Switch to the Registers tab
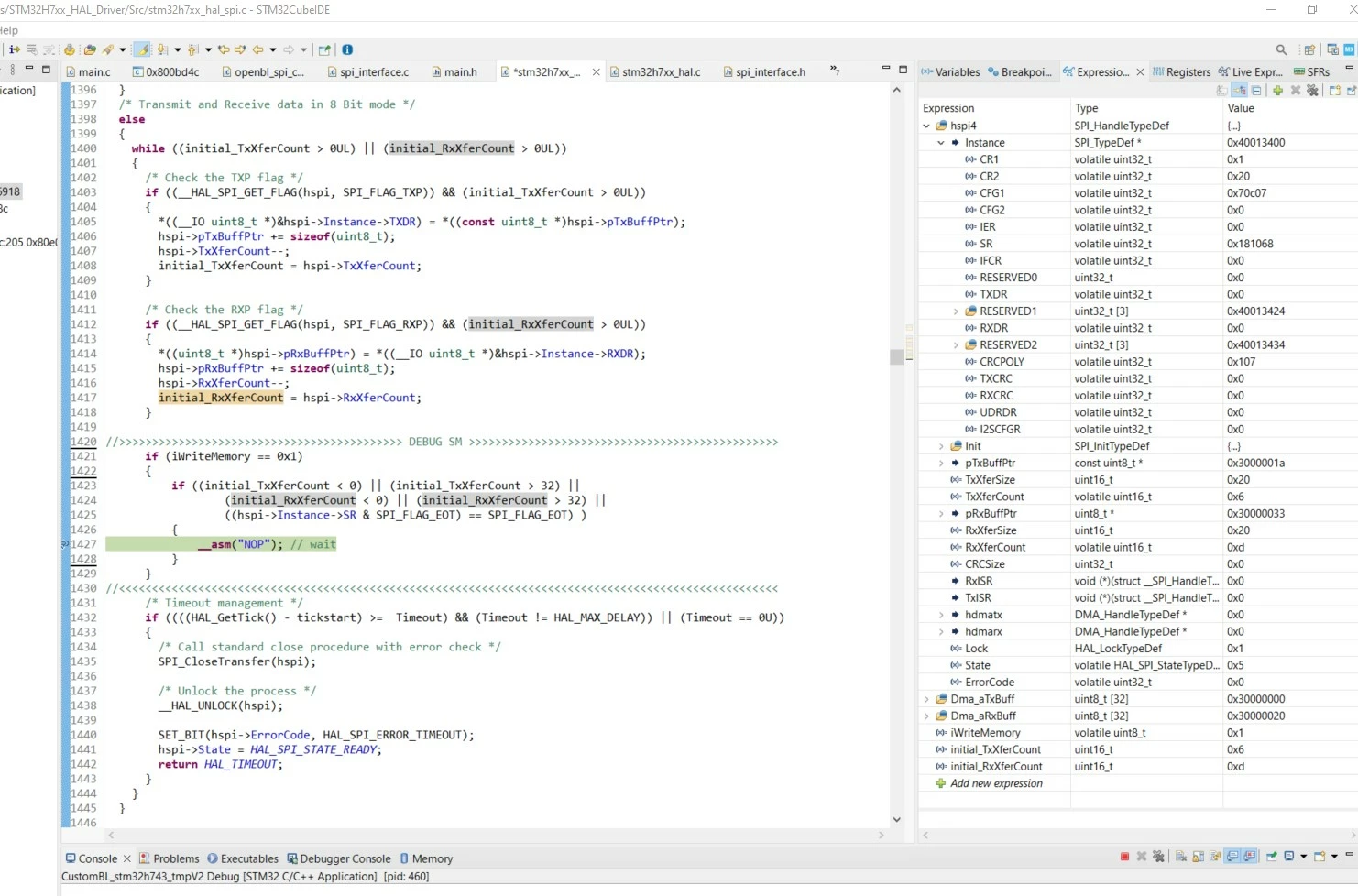The image size is (1358, 896). [x=1182, y=71]
